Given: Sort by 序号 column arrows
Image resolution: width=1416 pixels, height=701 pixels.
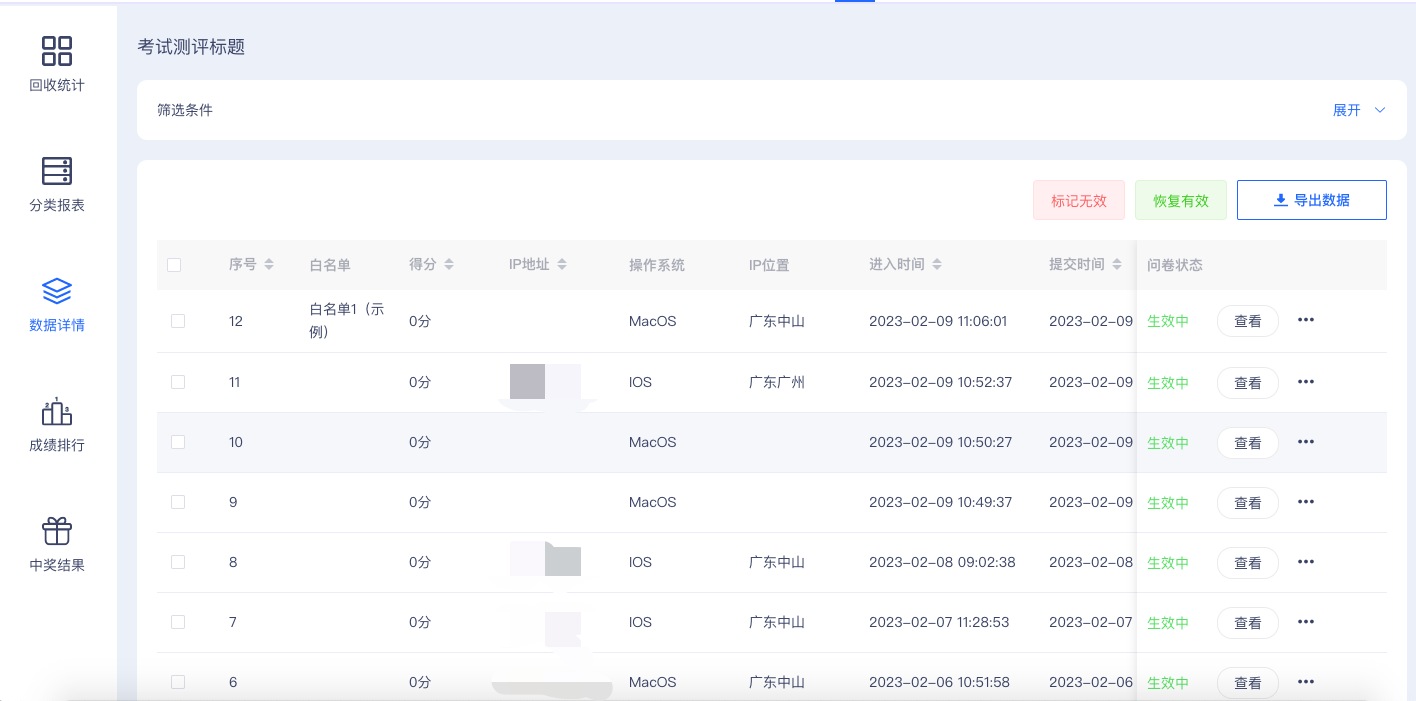Looking at the screenshot, I should tap(269, 265).
